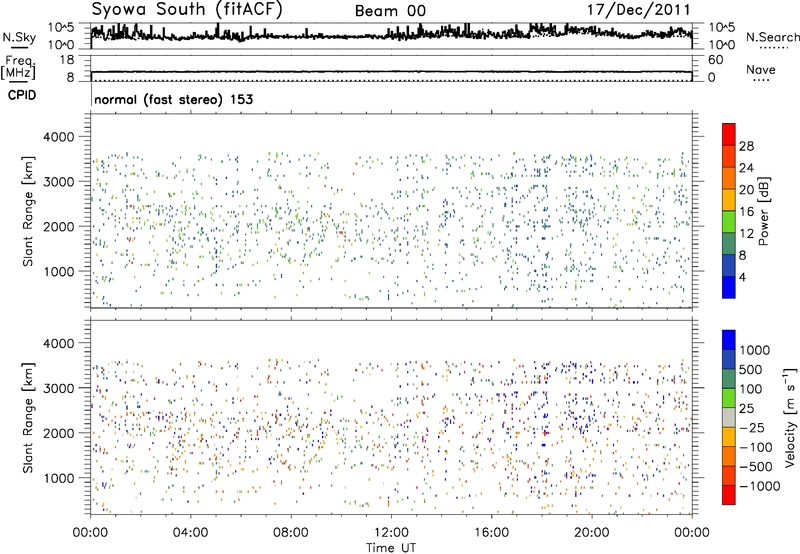The image size is (800, 554).
Task: Click the blue bottom segment of the power colorbar
Action: pos(729,287)
